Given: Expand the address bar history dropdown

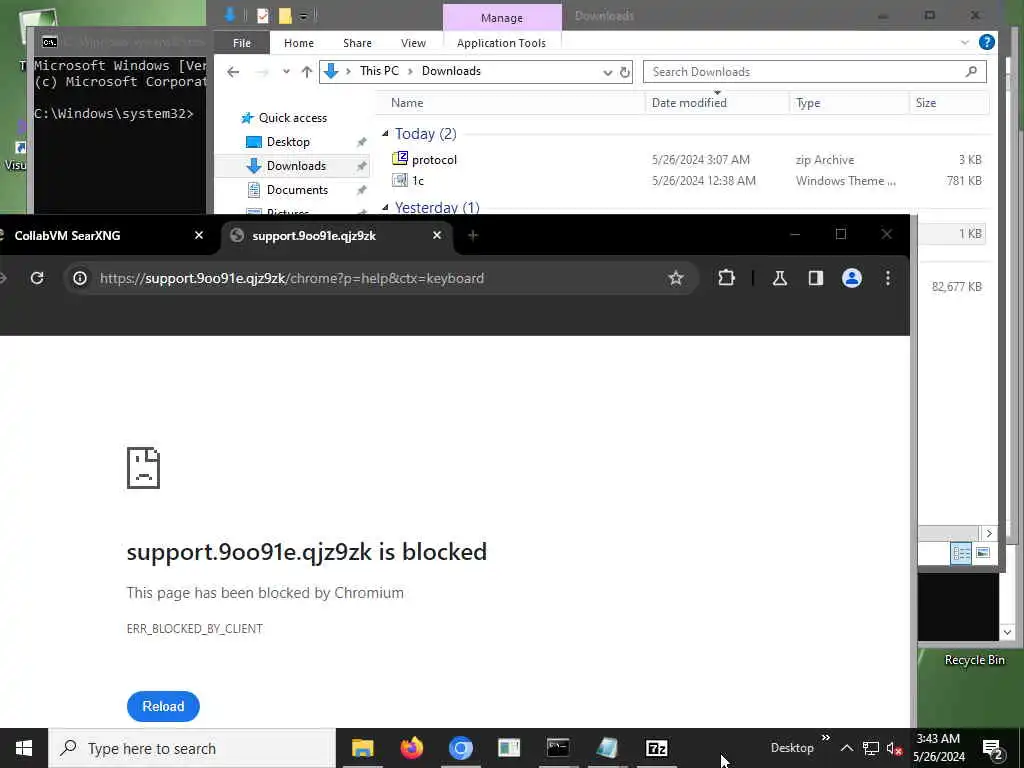Looking at the screenshot, I should [607, 72].
